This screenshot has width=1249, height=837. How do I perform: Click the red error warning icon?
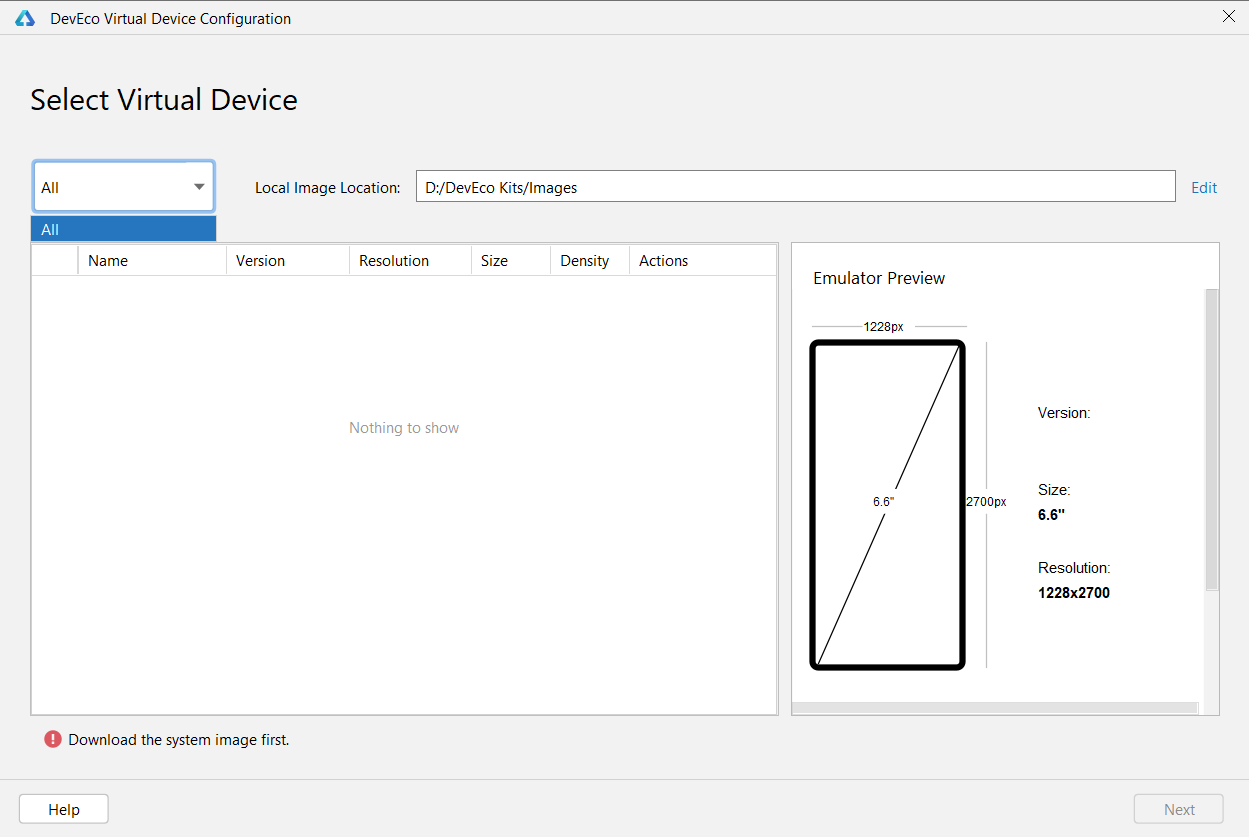click(53, 739)
